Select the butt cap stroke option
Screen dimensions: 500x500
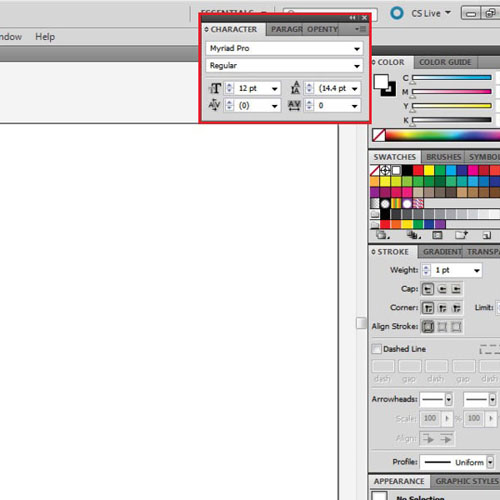click(x=428, y=289)
